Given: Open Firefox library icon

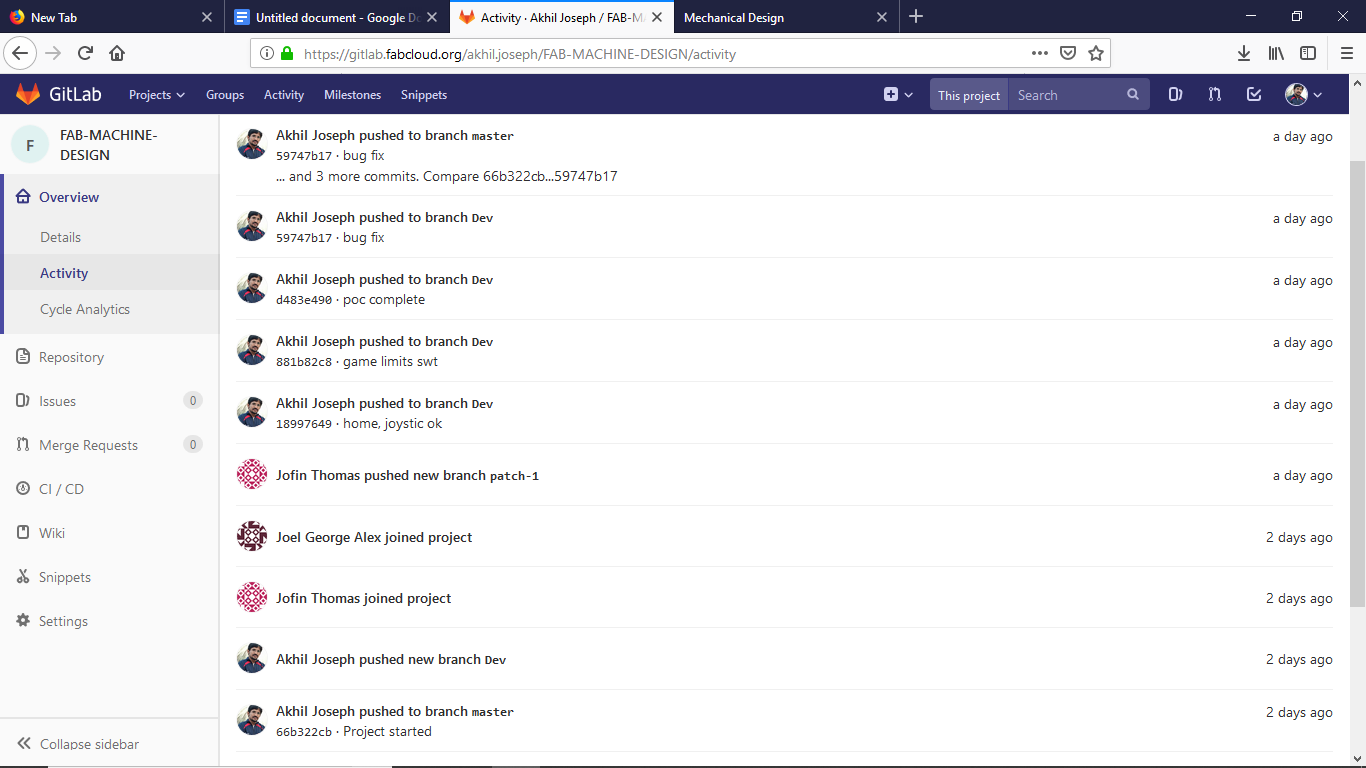Looking at the screenshot, I should click(1276, 53).
